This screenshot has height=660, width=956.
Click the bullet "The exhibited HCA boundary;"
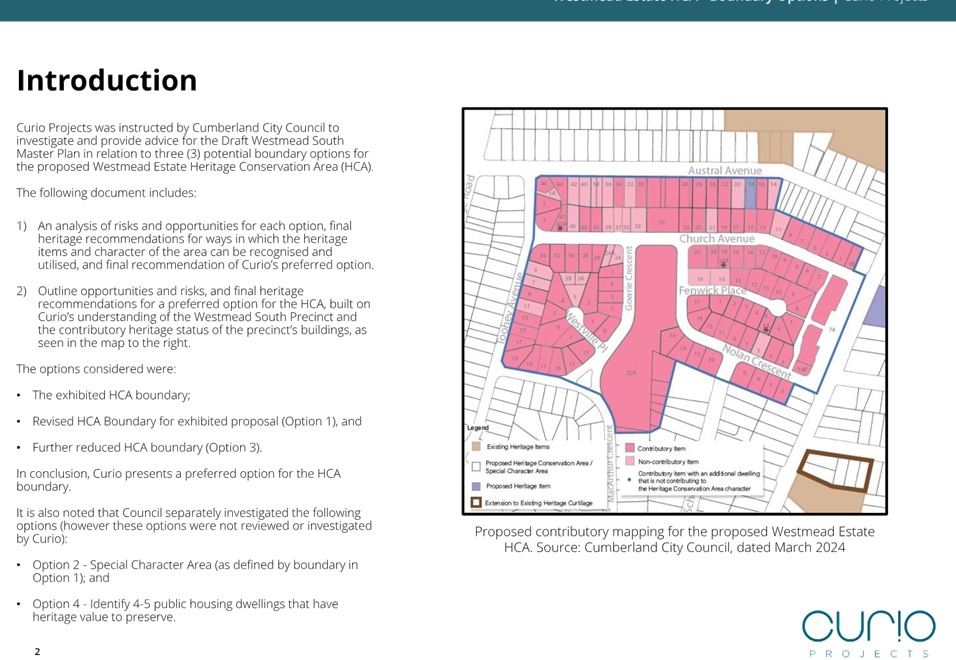tap(111, 396)
